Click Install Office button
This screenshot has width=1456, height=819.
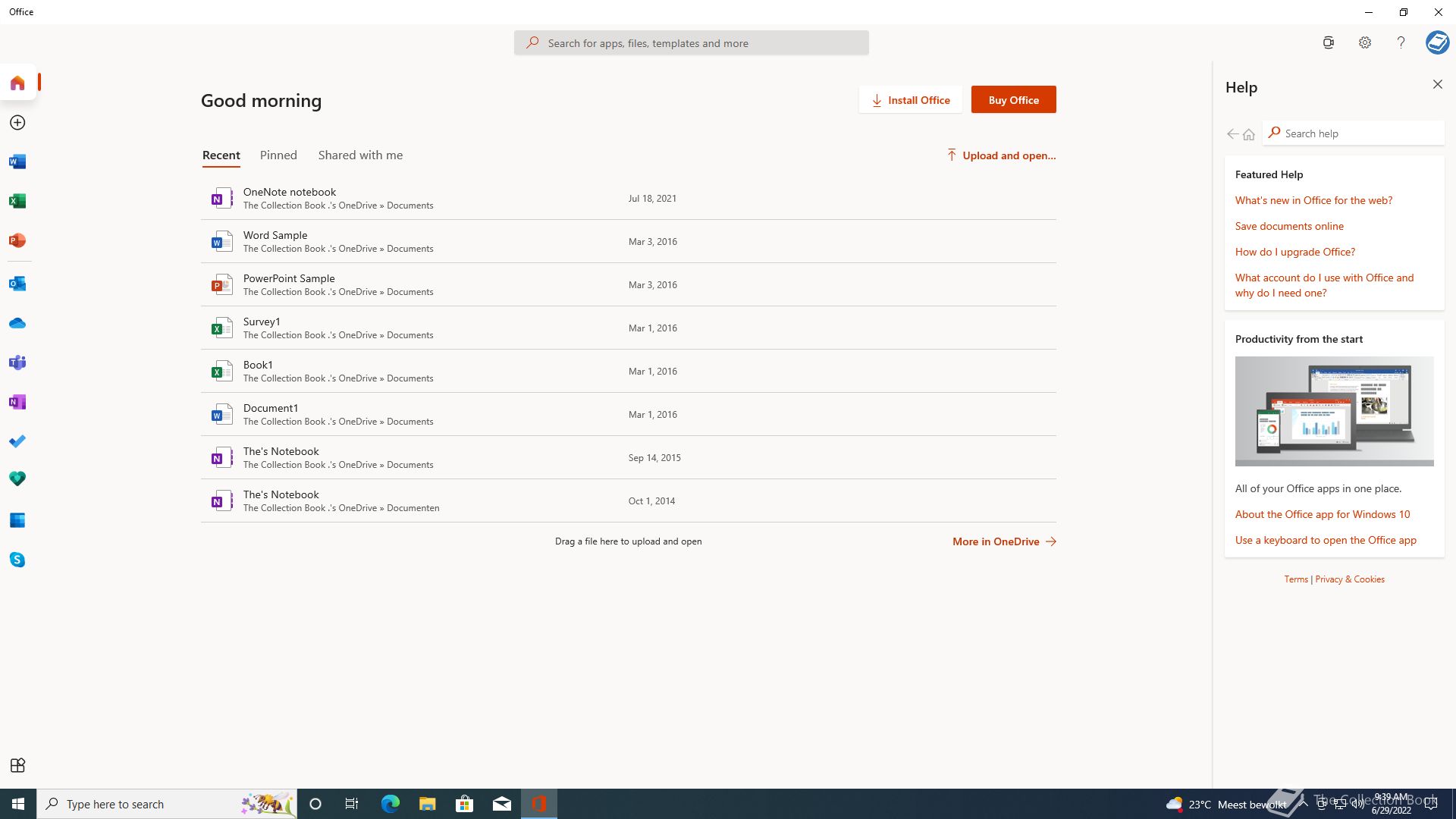[911, 99]
